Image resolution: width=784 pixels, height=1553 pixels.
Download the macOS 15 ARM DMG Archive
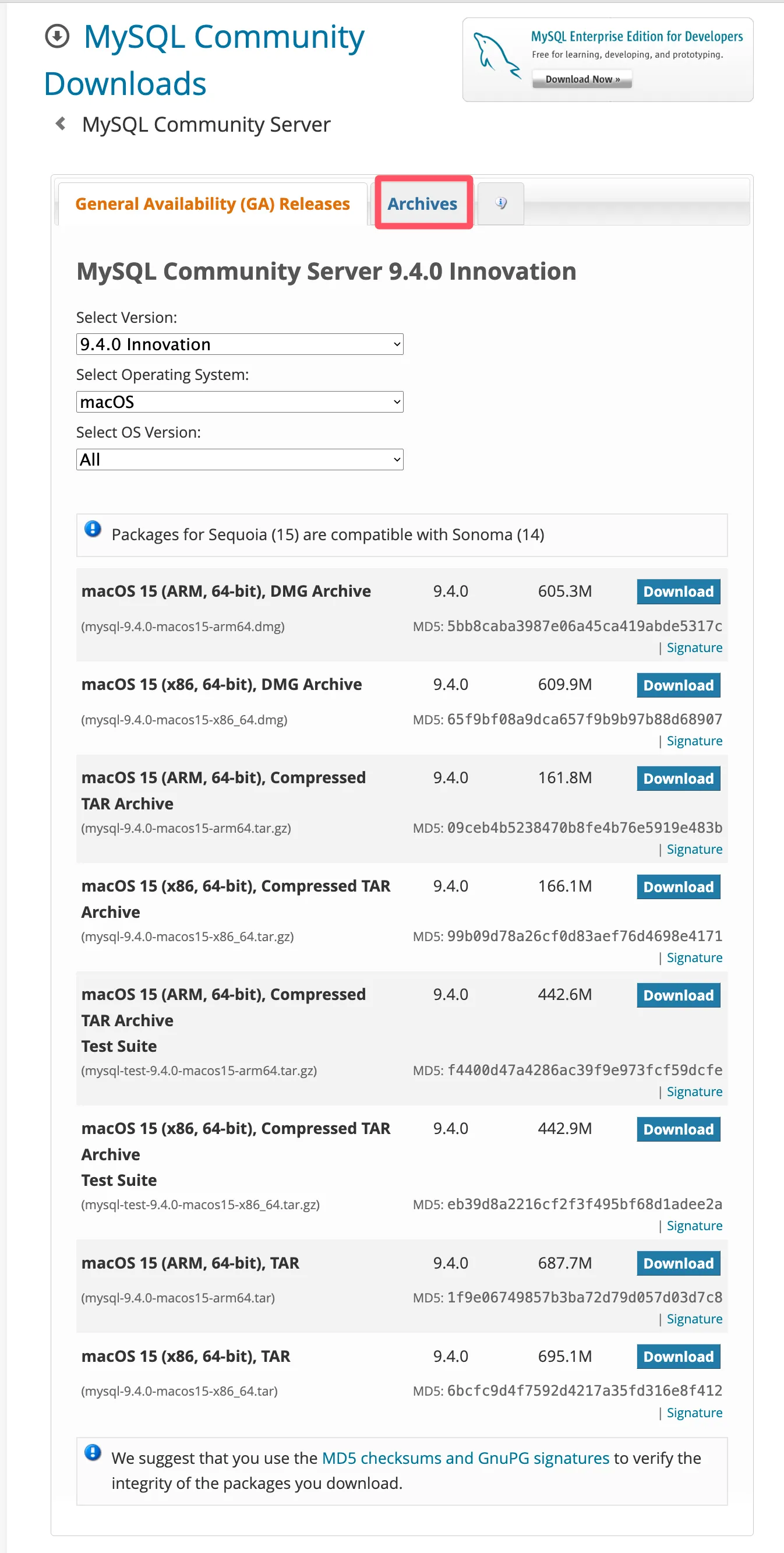678,591
